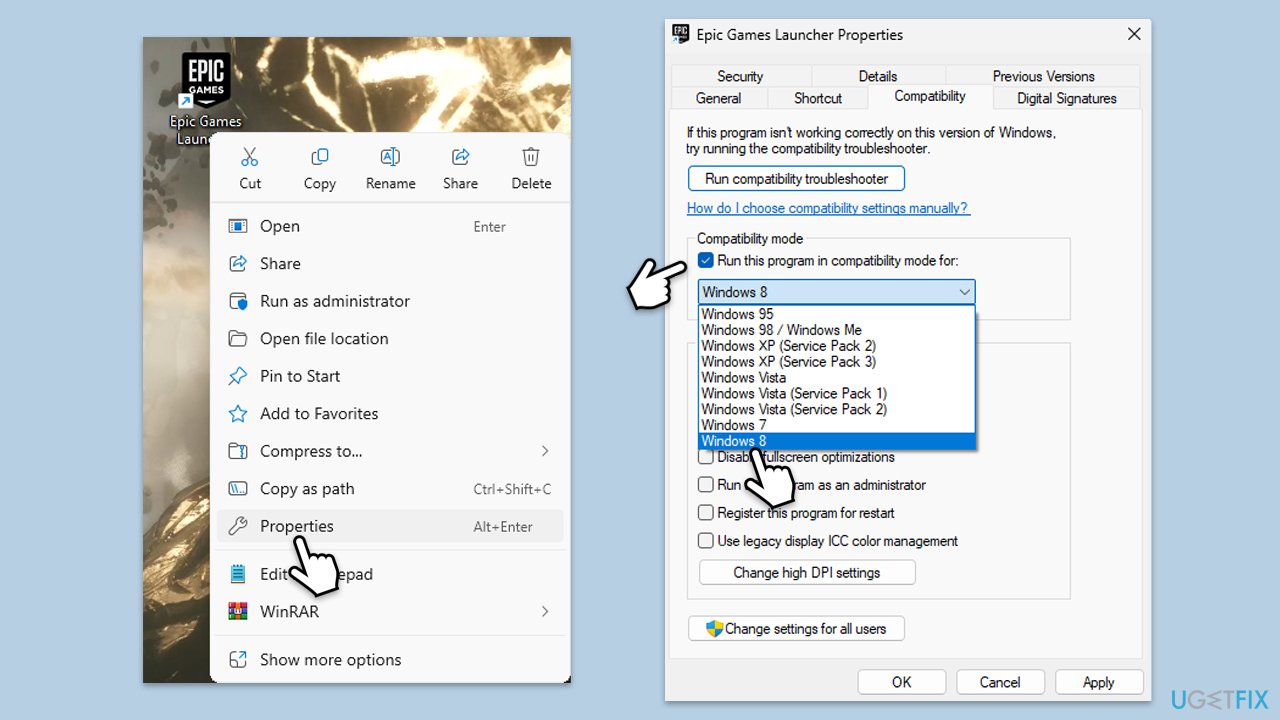Uncheck Run this program in compatibility mode
This screenshot has height=720, width=1280.
point(706,261)
